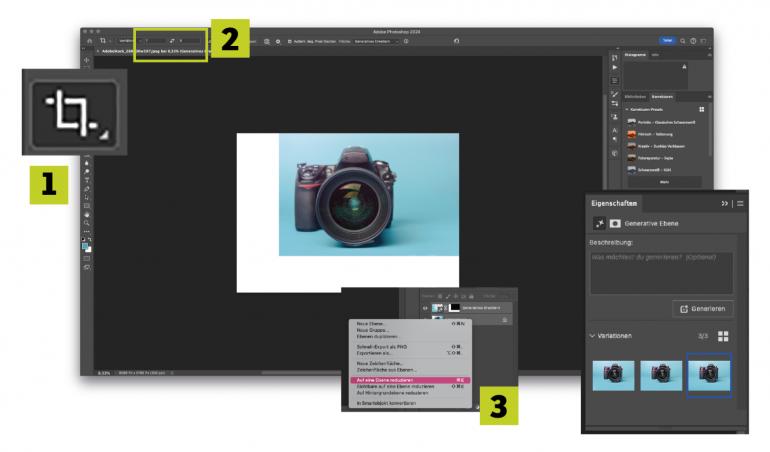Open the Eigenschaften panel menu icon
The image size is (770, 452).
point(740,203)
